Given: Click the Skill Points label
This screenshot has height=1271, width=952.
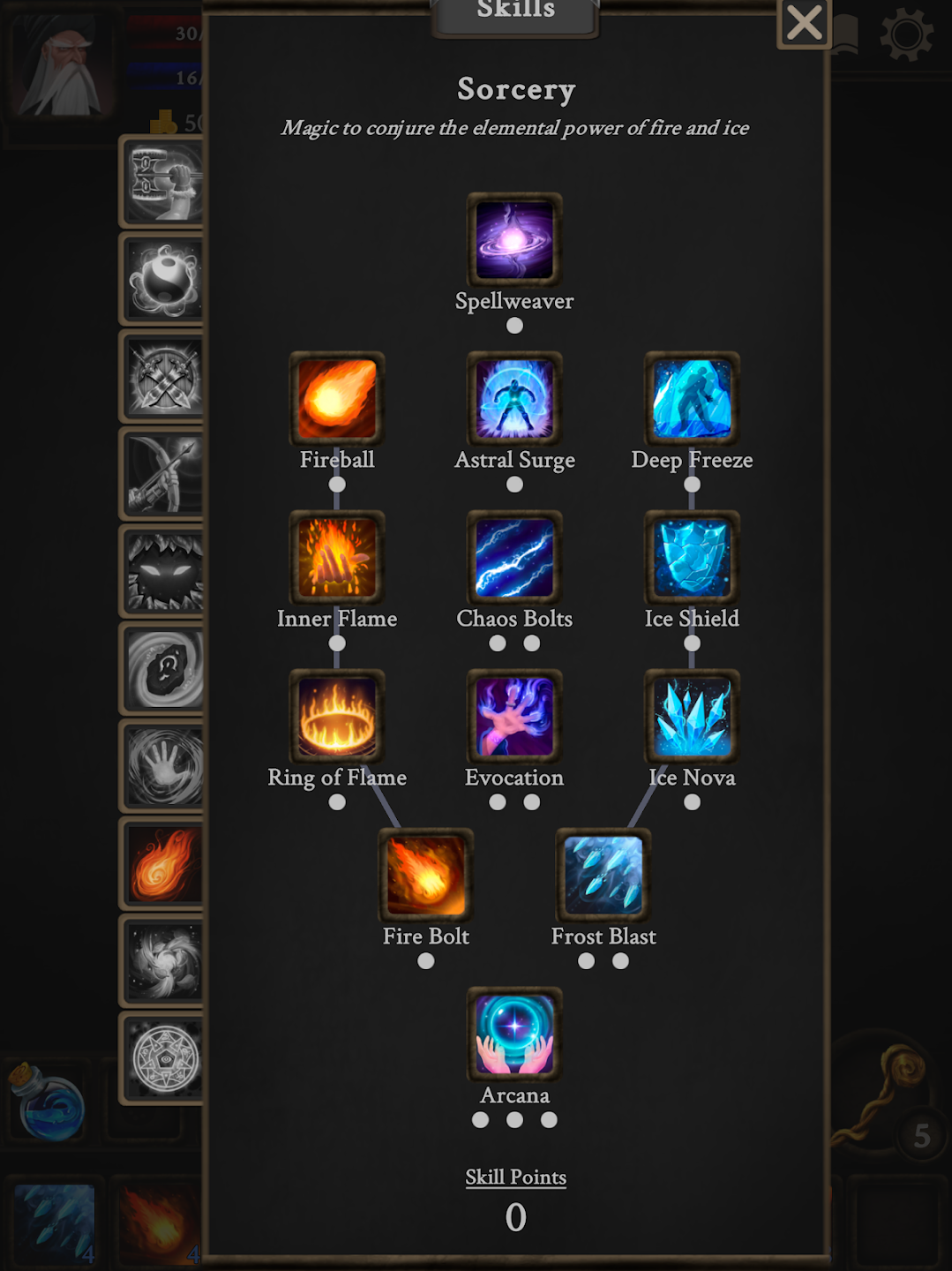Looking at the screenshot, I should pyautogui.click(x=515, y=1177).
